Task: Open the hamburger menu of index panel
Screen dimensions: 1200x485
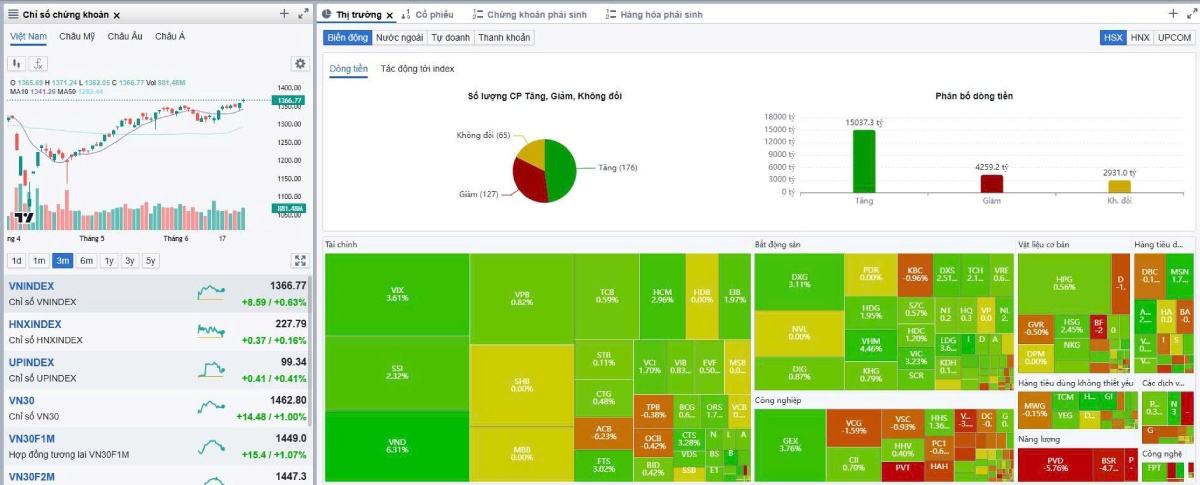Action: [x=12, y=15]
